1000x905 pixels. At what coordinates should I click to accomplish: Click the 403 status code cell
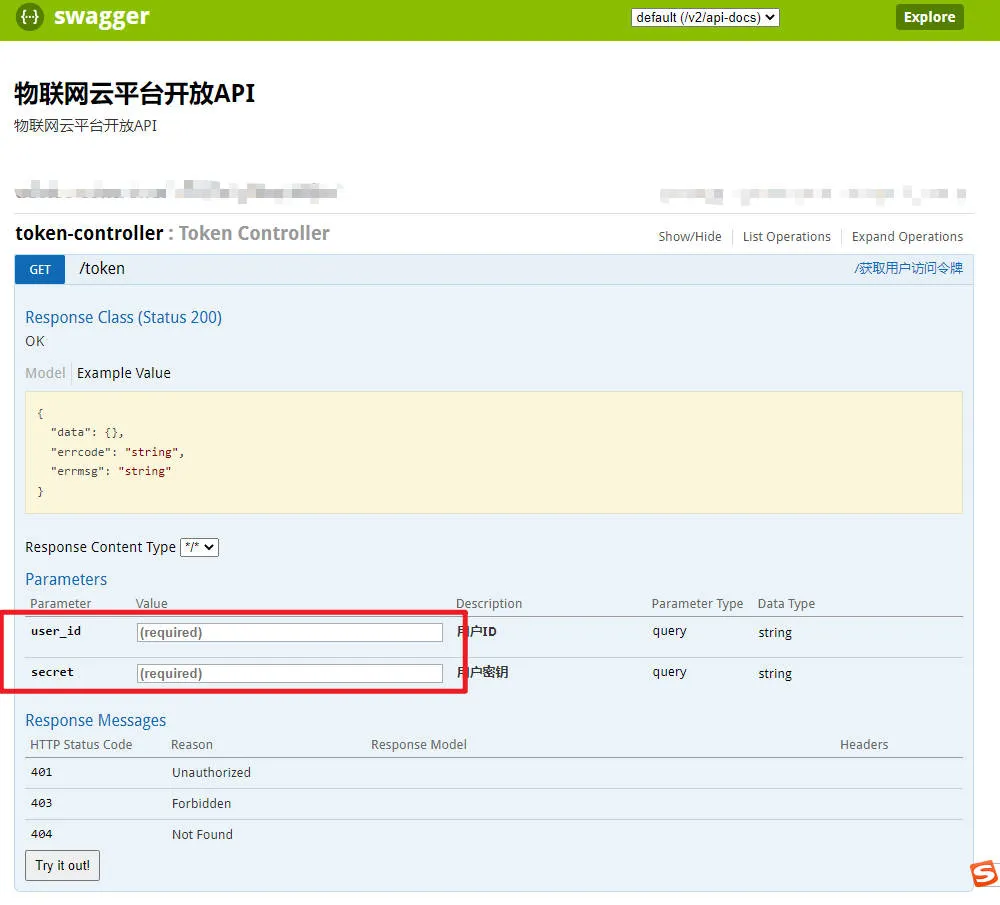tap(41, 803)
